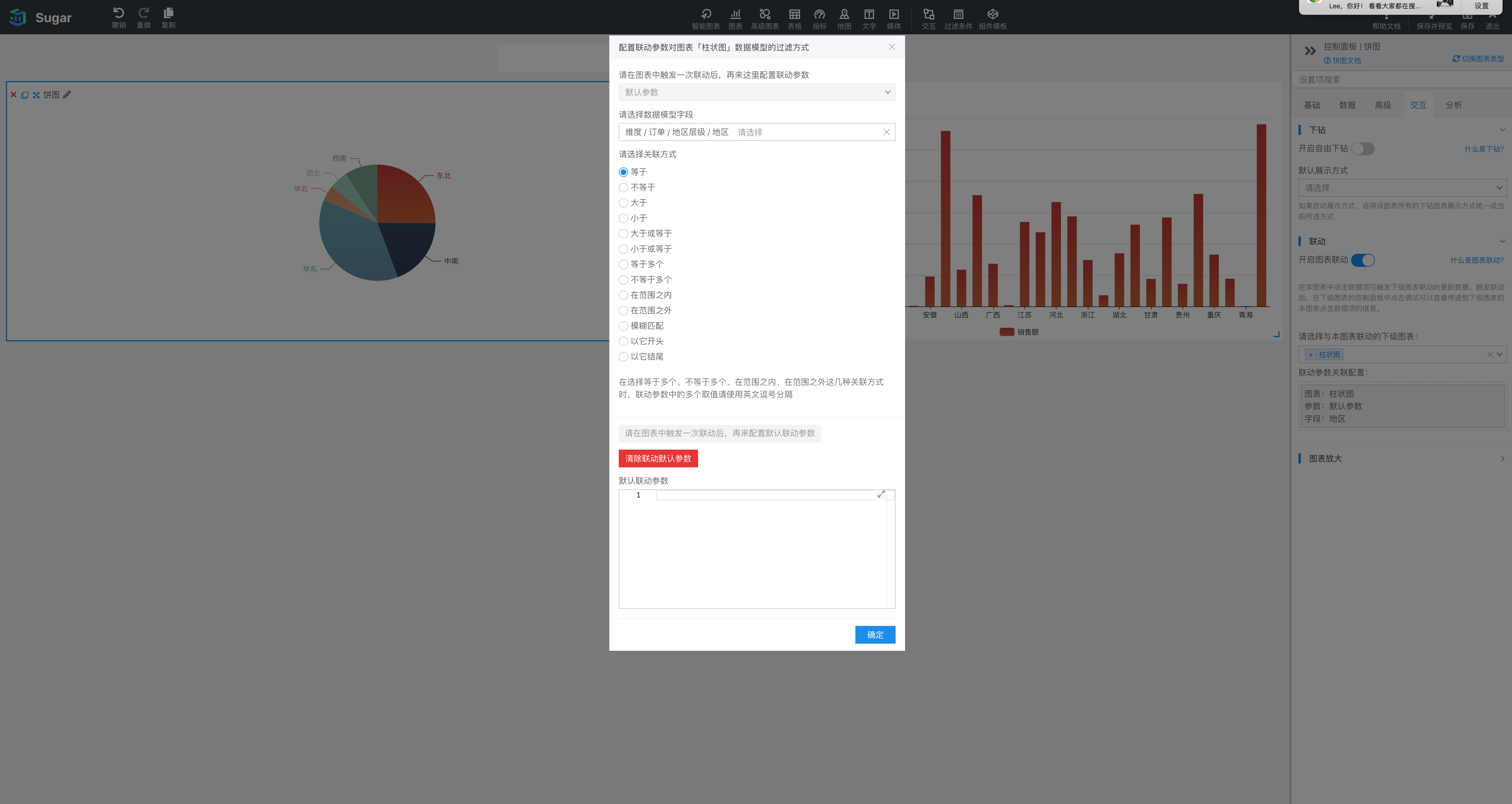Click the map (地图) component icon
Viewport: 1512px width, 804px height.
pos(844,15)
